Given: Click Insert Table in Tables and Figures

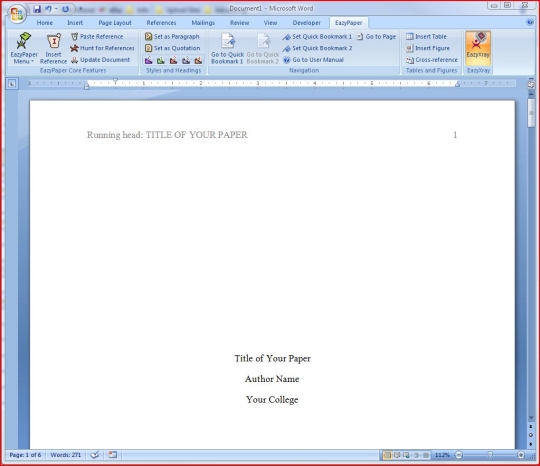Looking at the screenshot, I should click(x=426, y=37).
